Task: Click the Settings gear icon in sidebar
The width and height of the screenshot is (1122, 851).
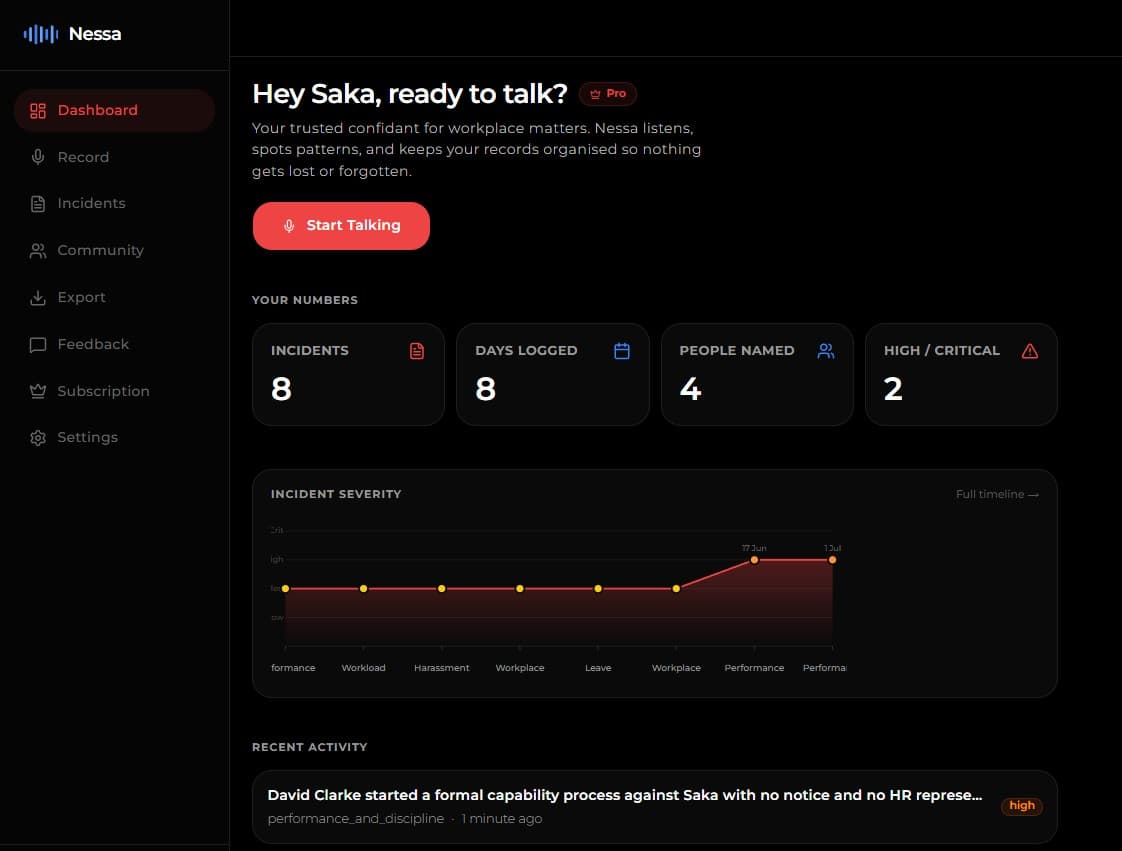Action: click(x=38, y=438)
